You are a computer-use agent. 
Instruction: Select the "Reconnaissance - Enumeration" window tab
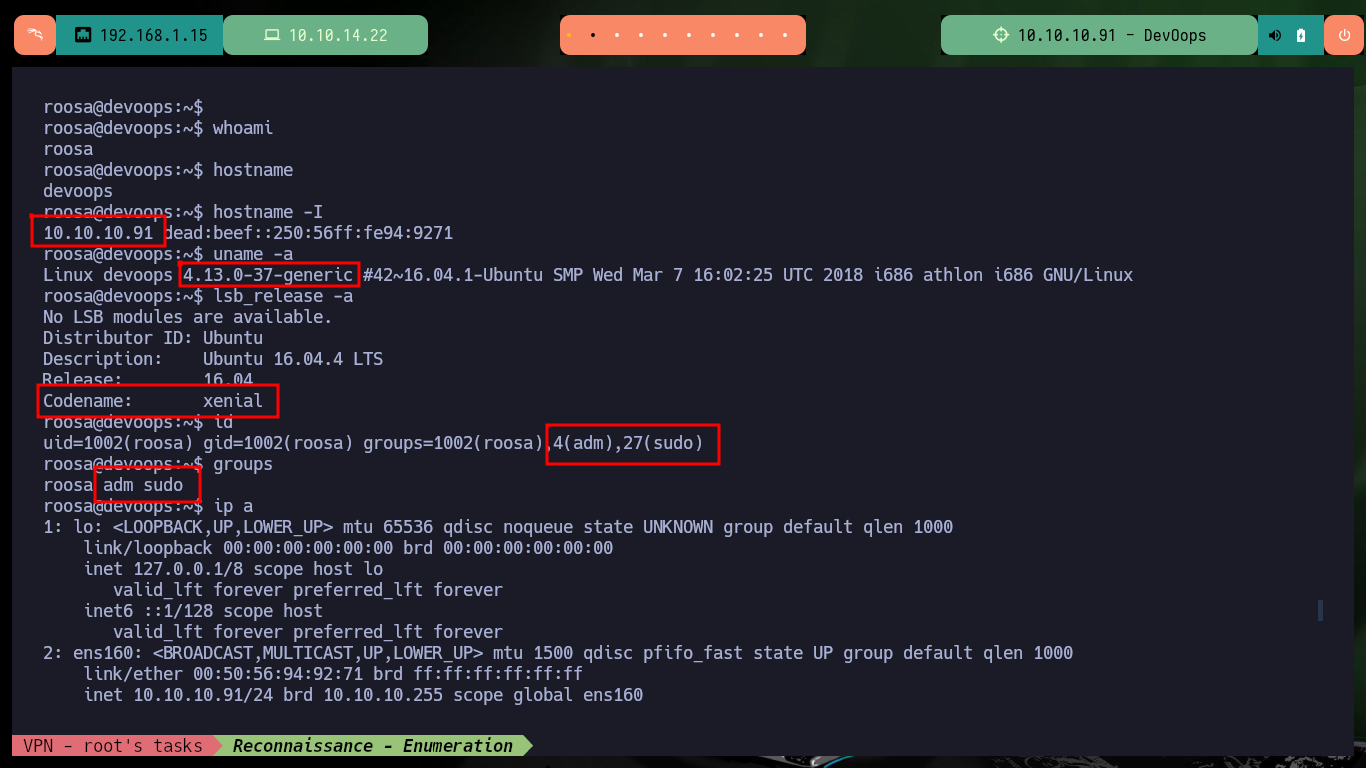click(373, 745)
